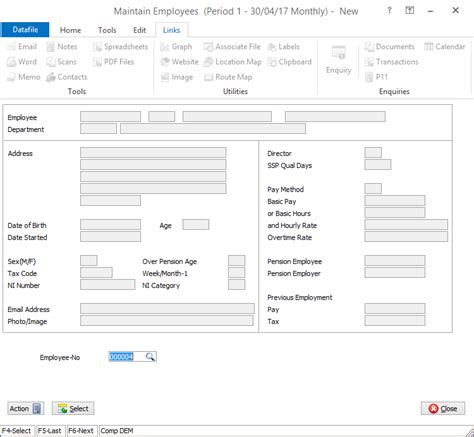
Task: Click the Enquiry icon in ribbon
Action: coord(339,53)
